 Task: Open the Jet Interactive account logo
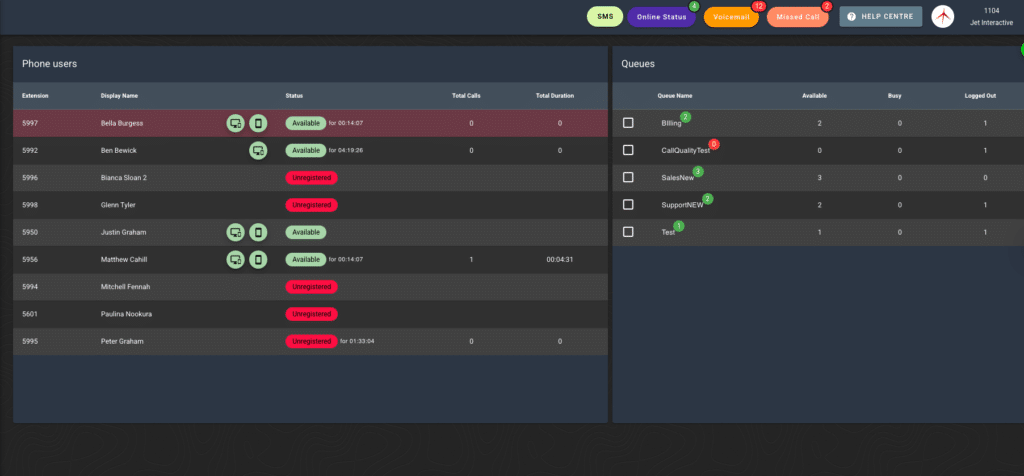coord(942,17)
